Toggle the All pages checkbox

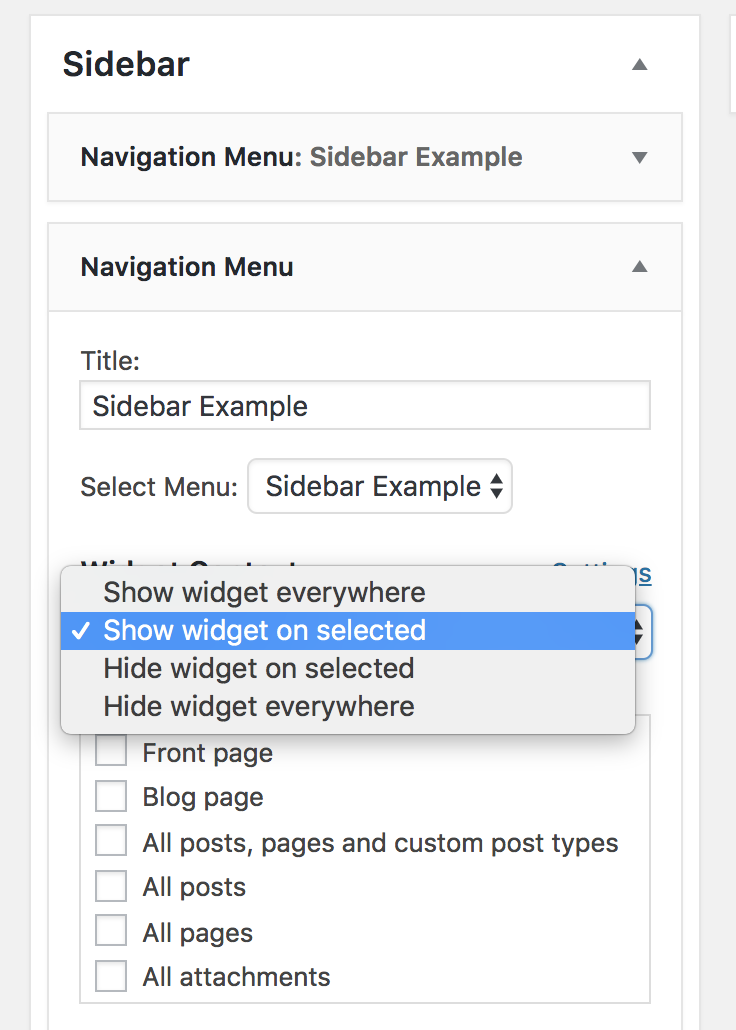(110, 930)
